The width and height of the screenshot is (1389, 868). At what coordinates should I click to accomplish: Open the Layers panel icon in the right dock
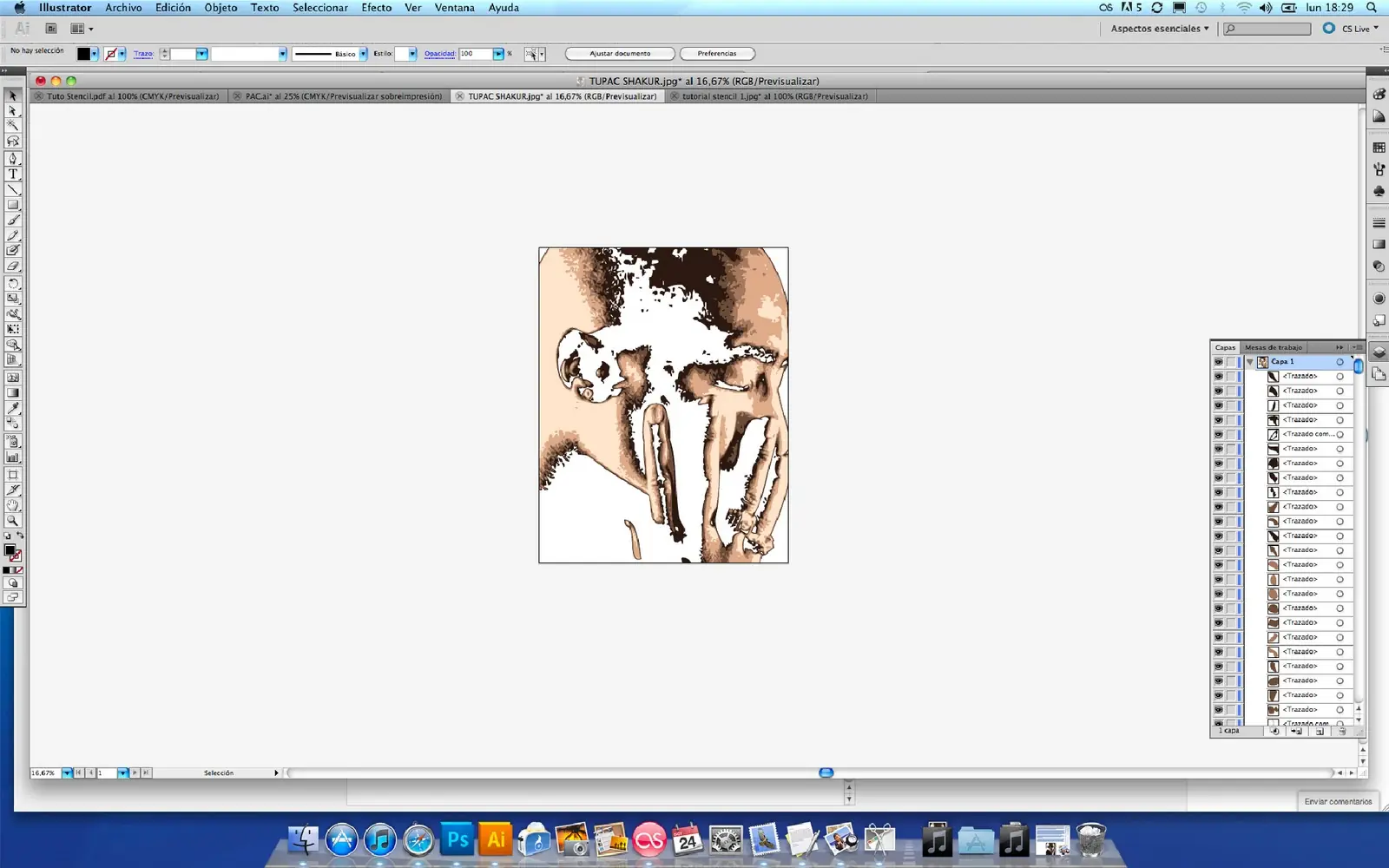1379,352
